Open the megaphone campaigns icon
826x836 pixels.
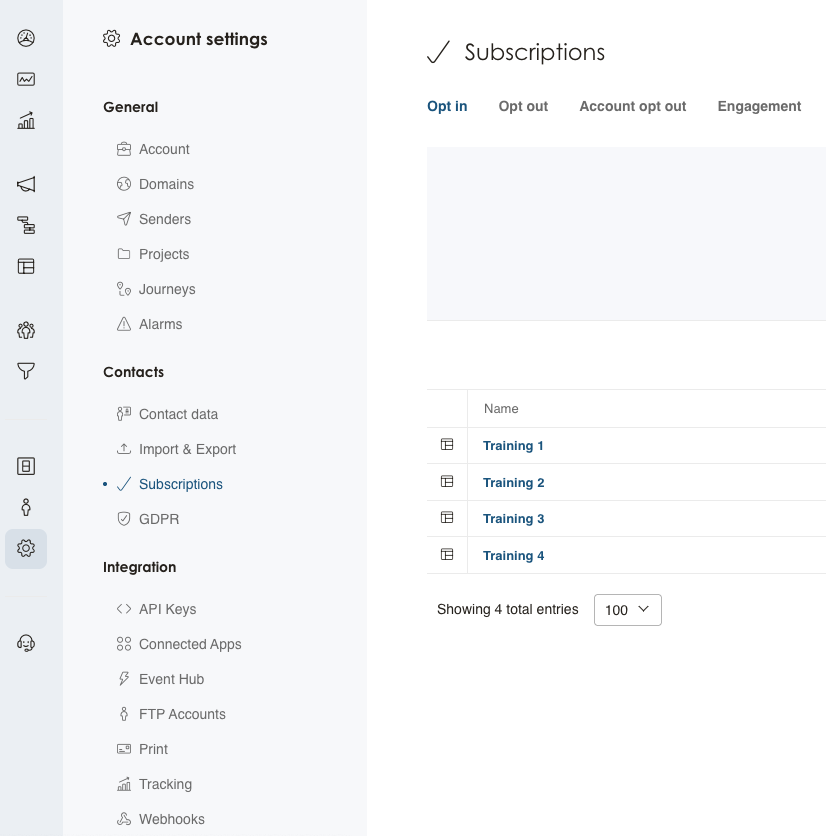coord(26,184)
